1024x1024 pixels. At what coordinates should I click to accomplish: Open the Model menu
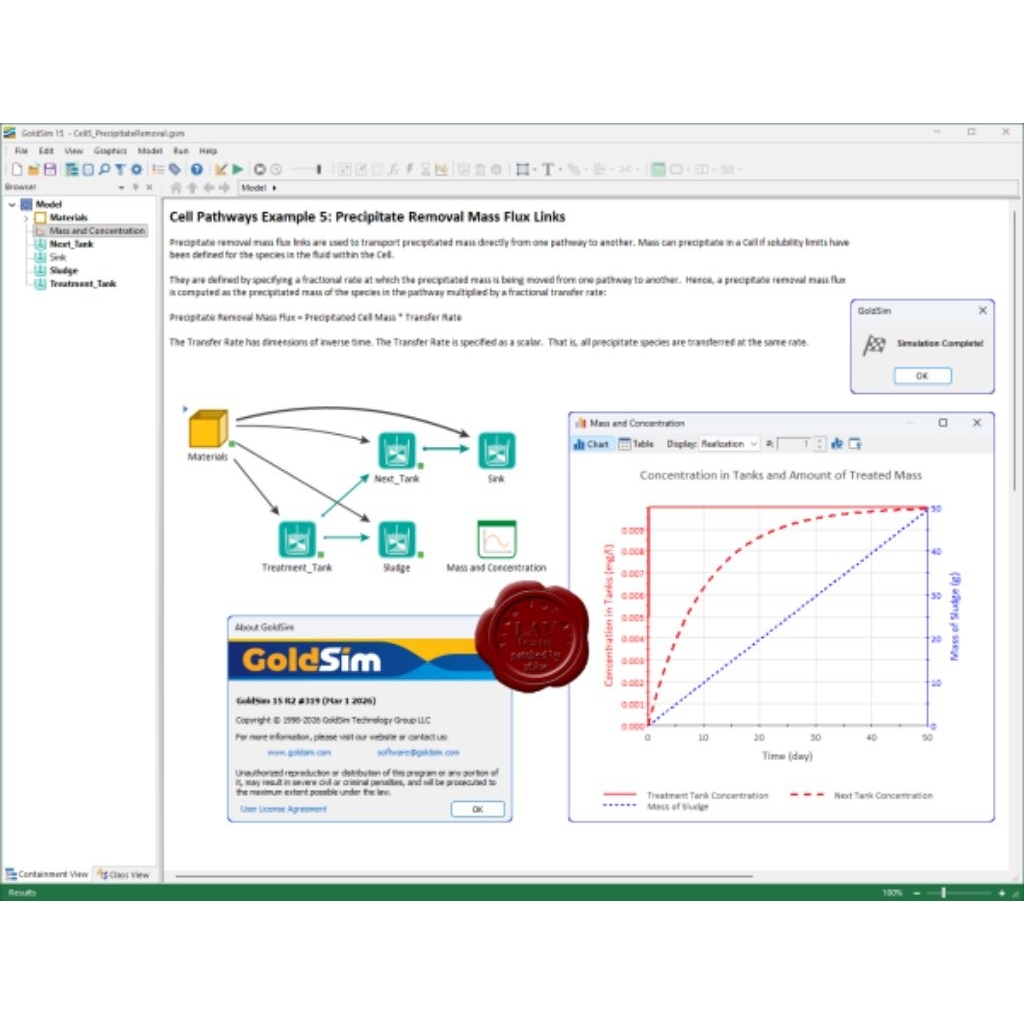150,151
